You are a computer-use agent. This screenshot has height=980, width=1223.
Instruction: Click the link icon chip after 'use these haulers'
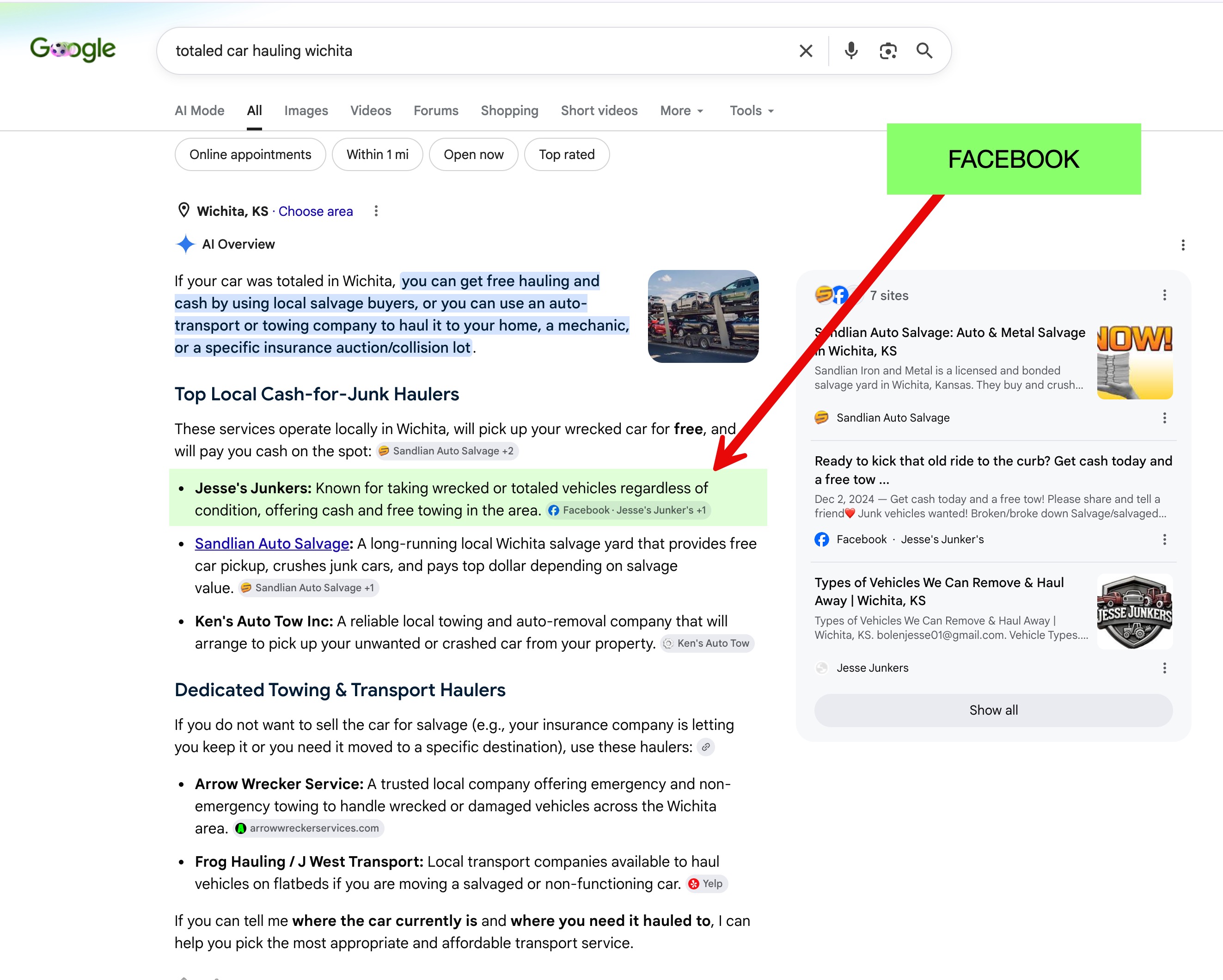[x=706, y=747]
